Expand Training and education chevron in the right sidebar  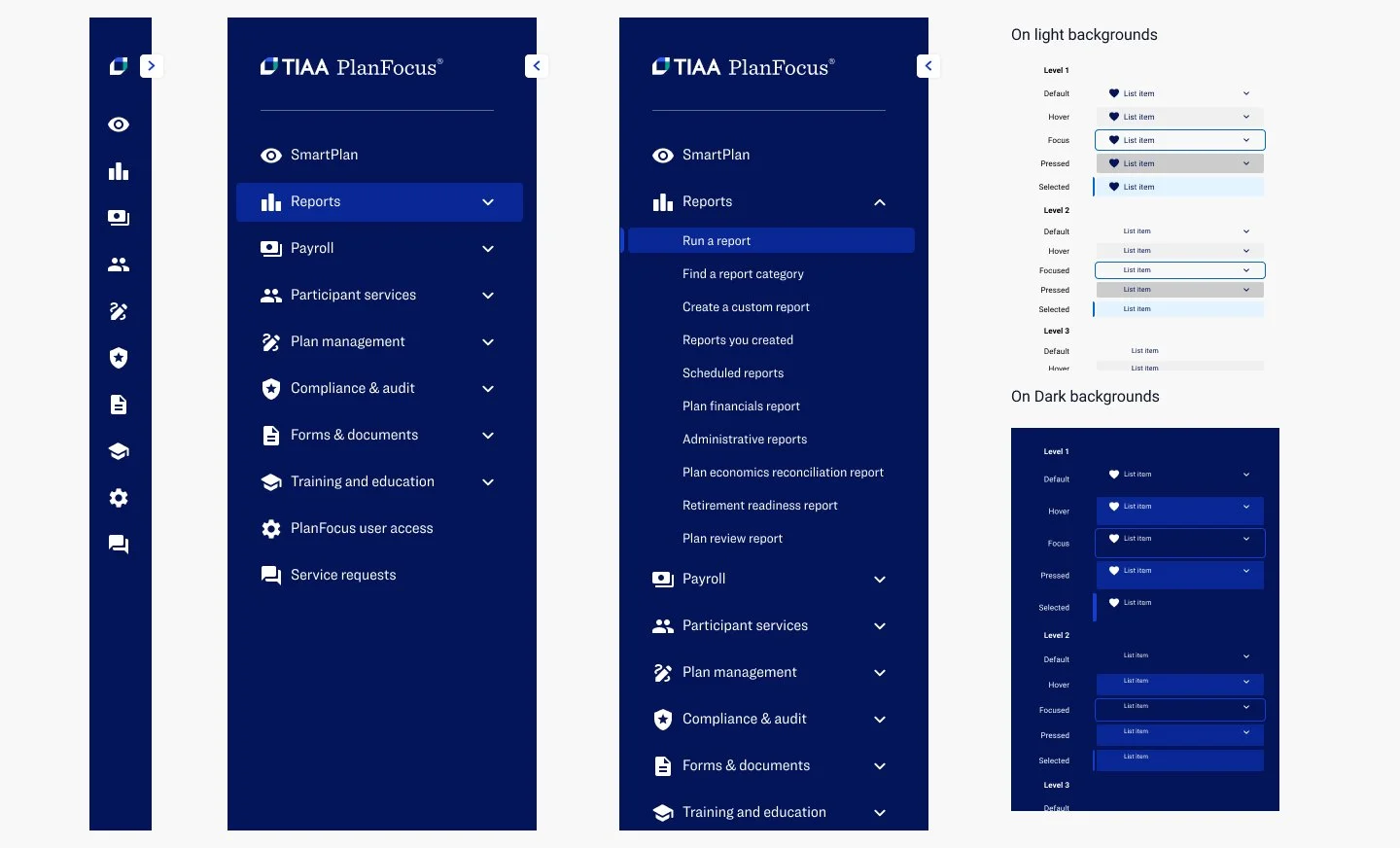click(880, 813)
